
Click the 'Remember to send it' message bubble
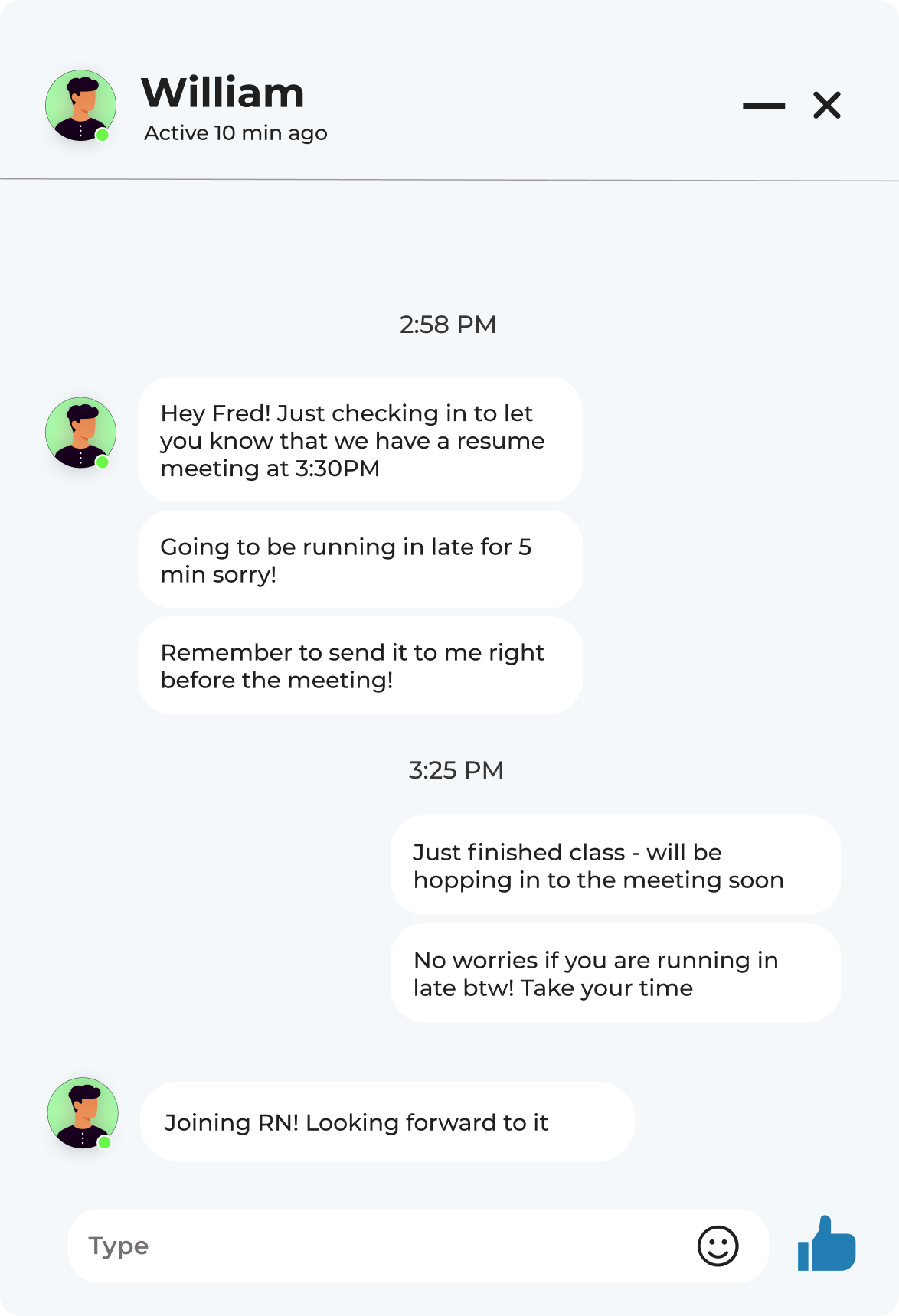point(360,666)
